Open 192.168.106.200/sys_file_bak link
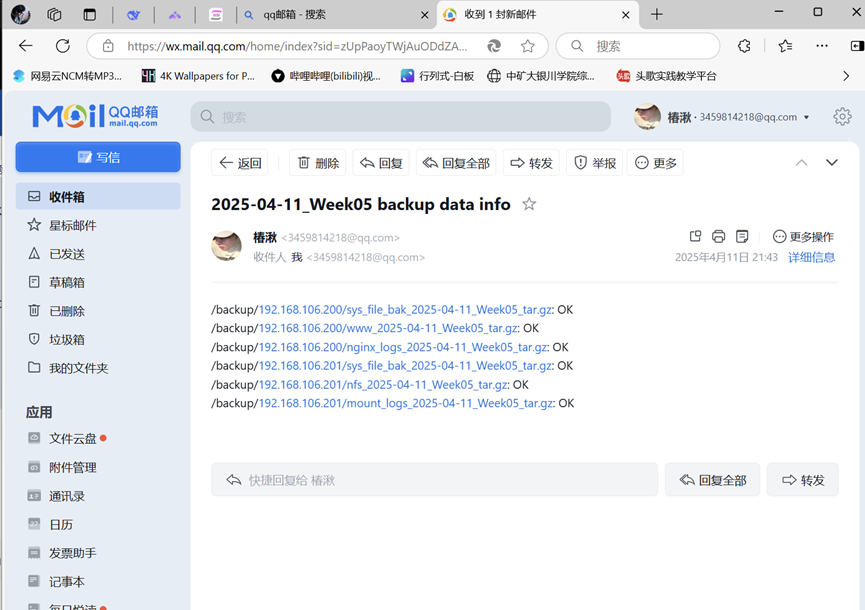Image resolution: width=865 pixels, height=610 pixels. tap(405, 309)
